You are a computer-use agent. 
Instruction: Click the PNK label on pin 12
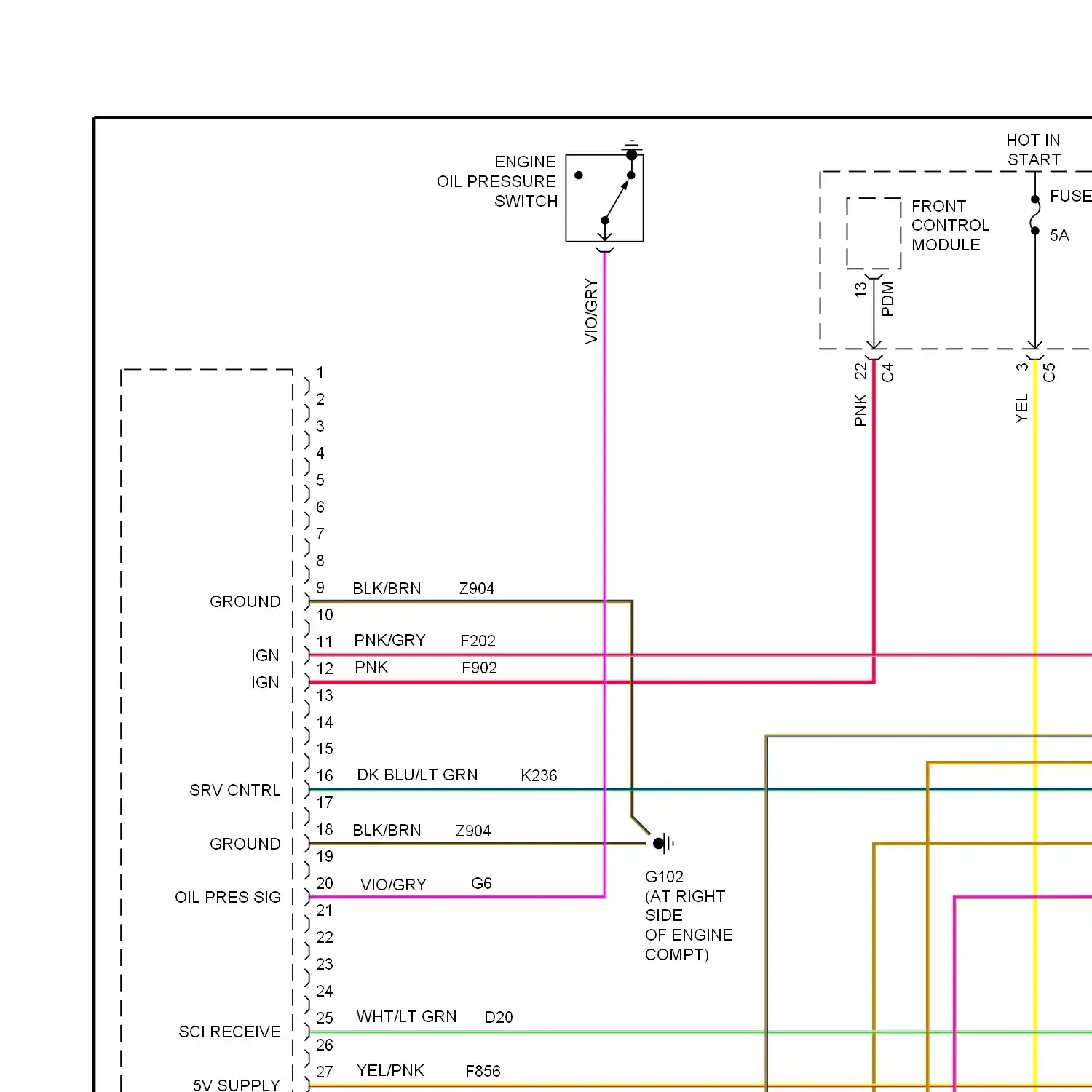coord(371,668)
